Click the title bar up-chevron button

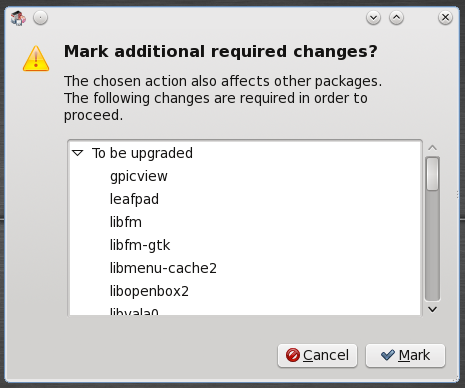396,18
